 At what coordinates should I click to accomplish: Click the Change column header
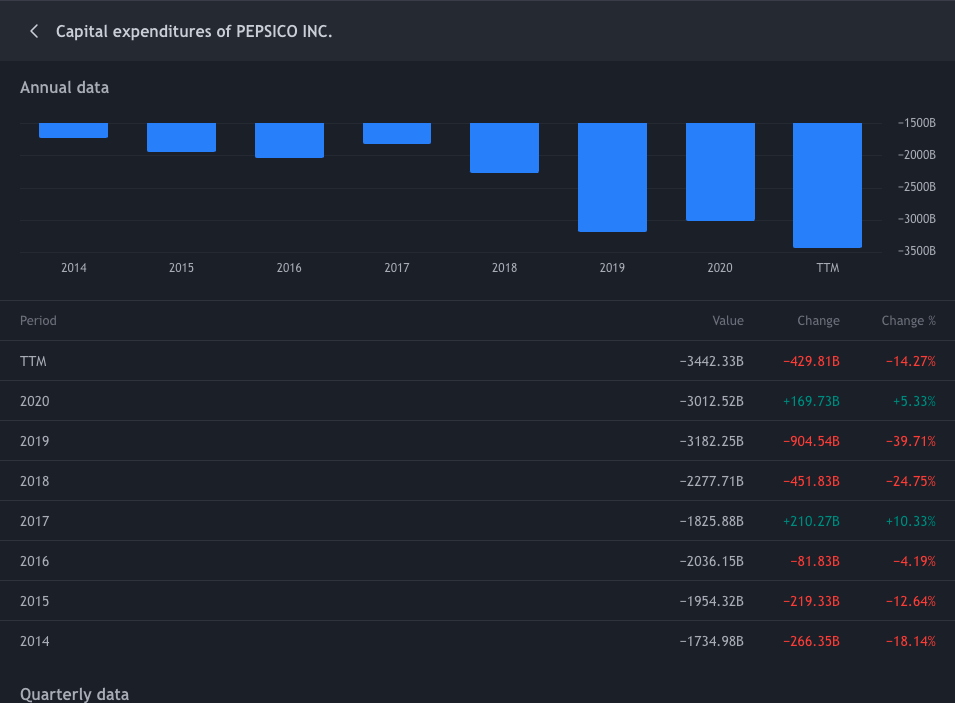[818, 320]
